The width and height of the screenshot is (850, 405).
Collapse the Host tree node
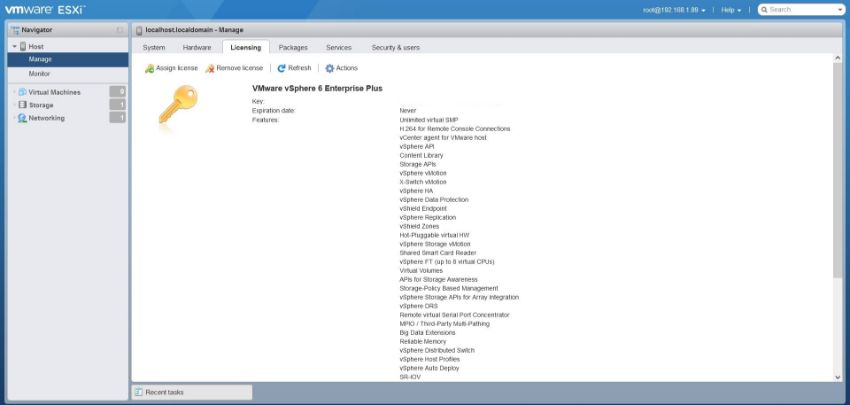(x=15, y=47)
